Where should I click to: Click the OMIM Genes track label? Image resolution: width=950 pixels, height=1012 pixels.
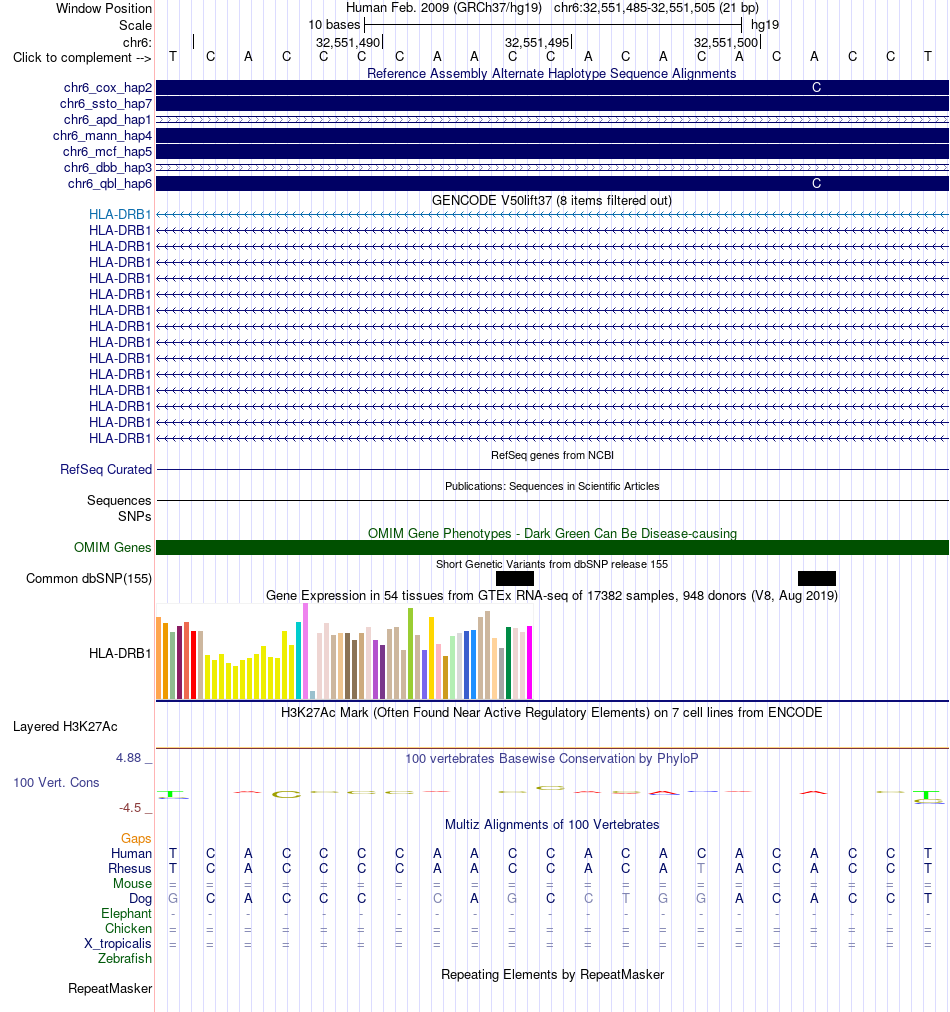coord(112,547)
